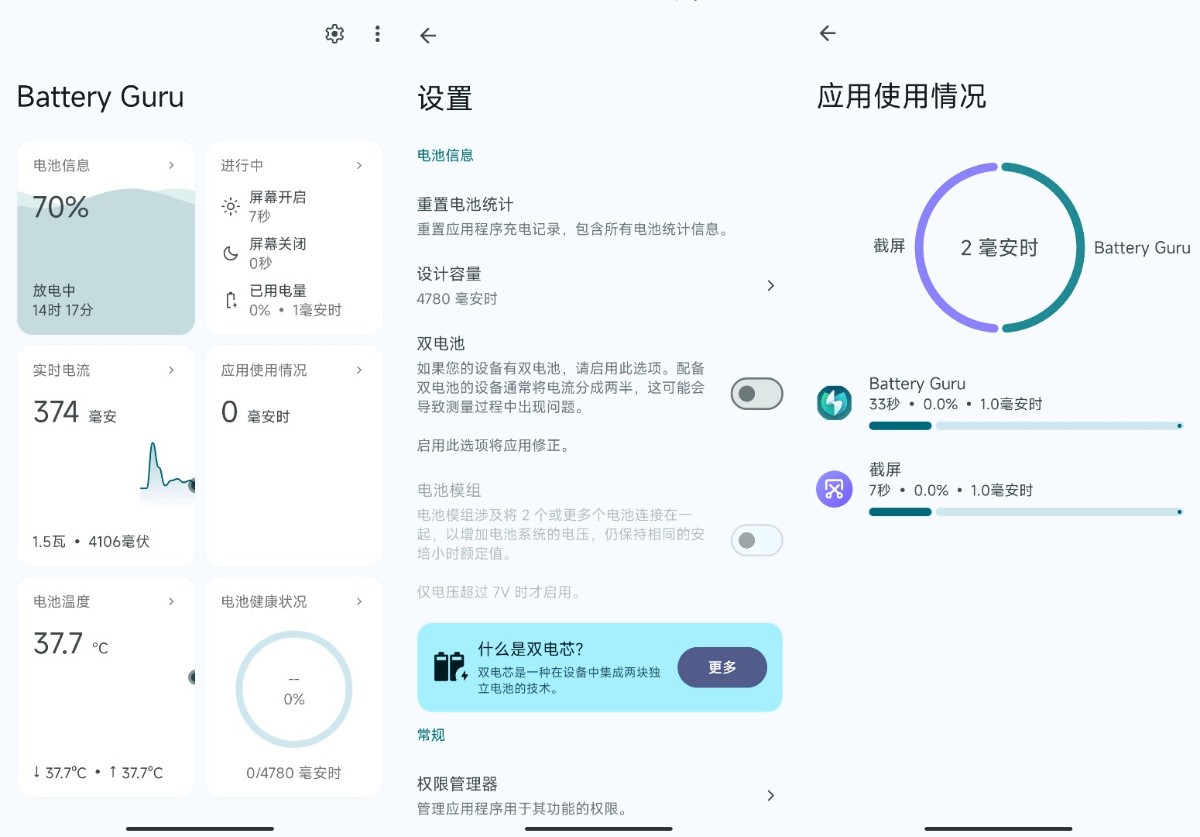
Task: Tap the sun icon beside 屏幕开启
Action: 231,206
